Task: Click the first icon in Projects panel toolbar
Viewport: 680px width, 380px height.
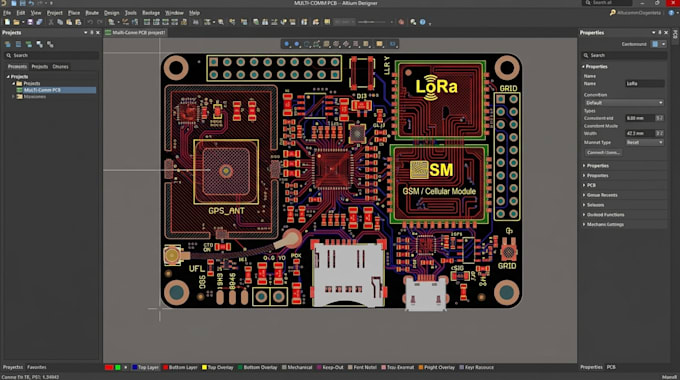Action: (x=8, y=44)
